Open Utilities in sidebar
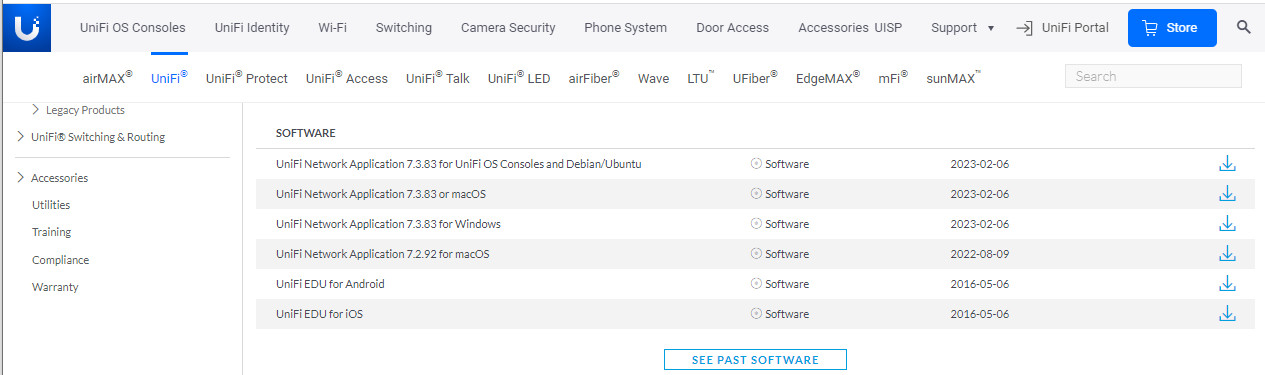1265x375 pixels. [50, 205]
